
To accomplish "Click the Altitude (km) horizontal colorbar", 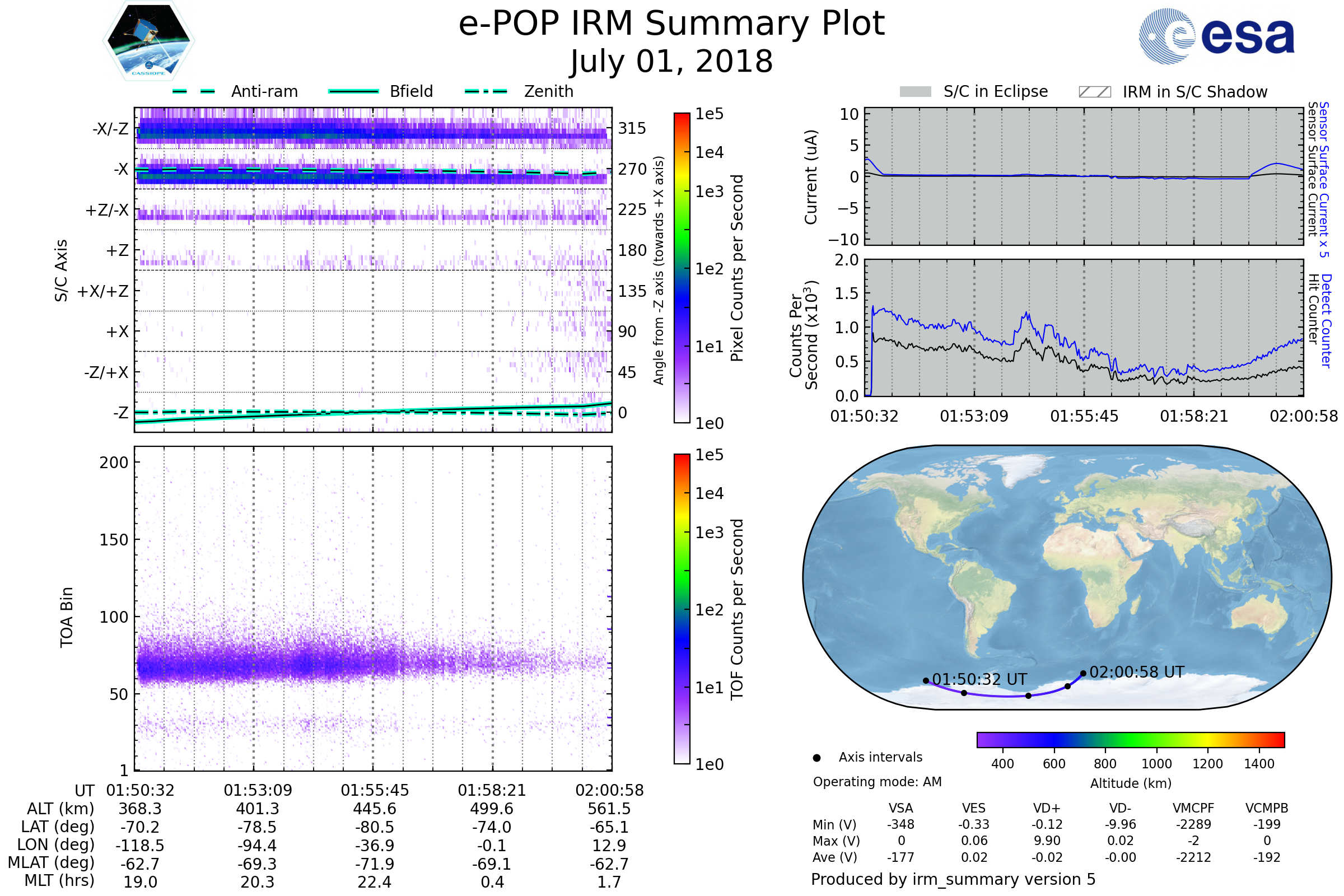I will (x=1130, y=739).
